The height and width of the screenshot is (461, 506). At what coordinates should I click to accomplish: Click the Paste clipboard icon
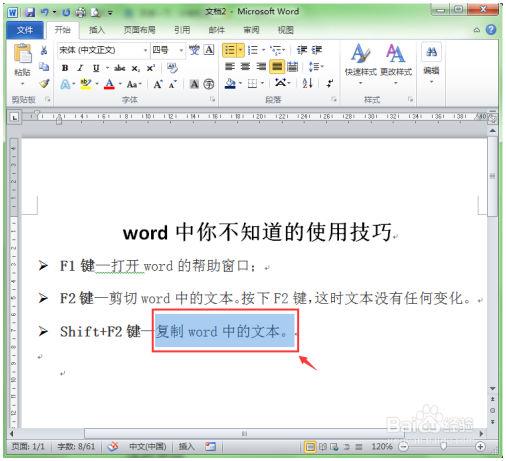(23, 54)
